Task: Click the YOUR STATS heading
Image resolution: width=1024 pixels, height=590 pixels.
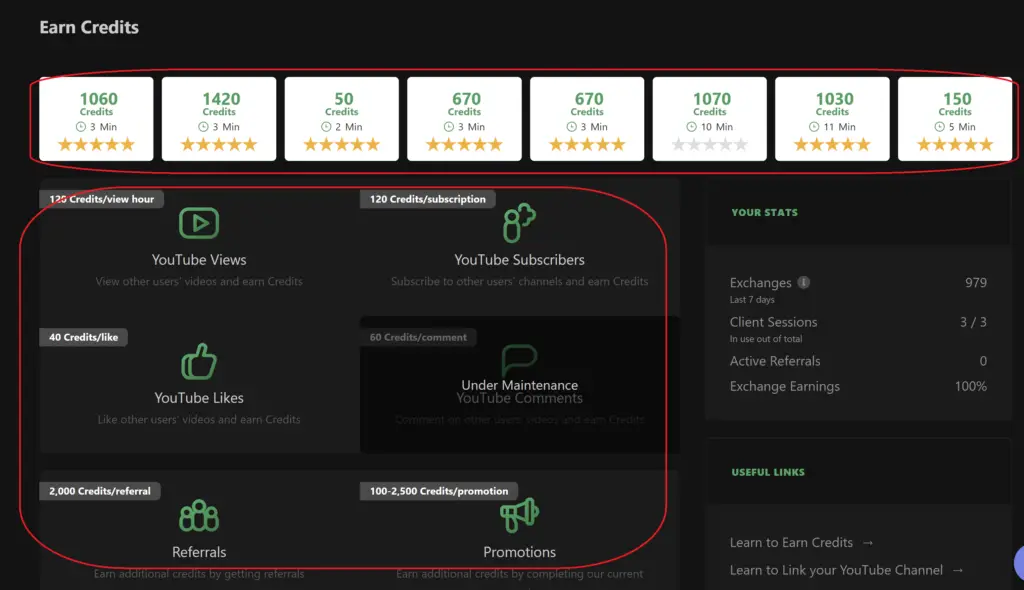Action: pyautogui.click(x=764, y=212)
